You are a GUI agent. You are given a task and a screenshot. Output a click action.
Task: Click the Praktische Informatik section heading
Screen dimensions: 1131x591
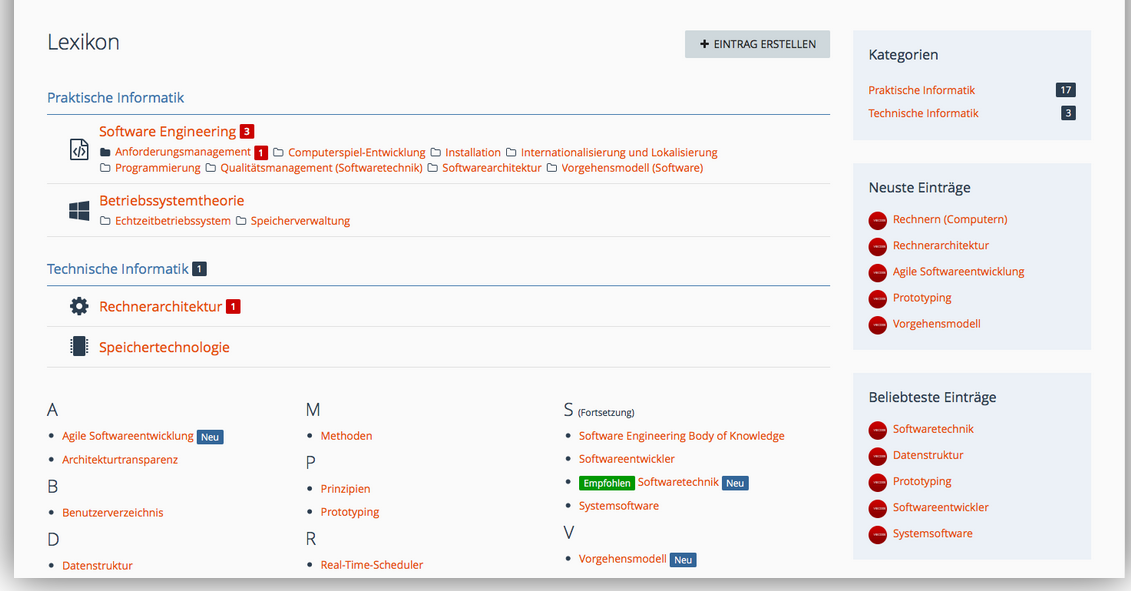click(115, 98)
